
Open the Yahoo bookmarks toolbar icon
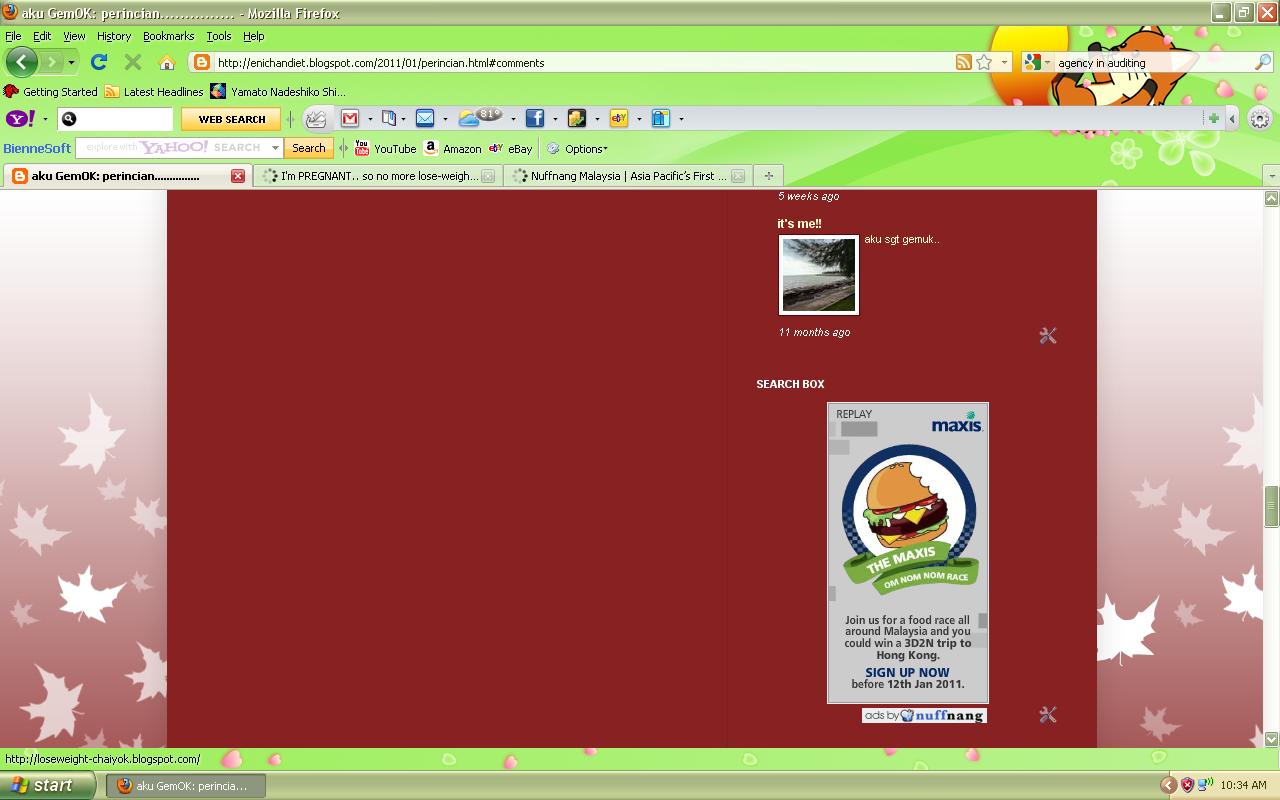(x=389, y=119)
